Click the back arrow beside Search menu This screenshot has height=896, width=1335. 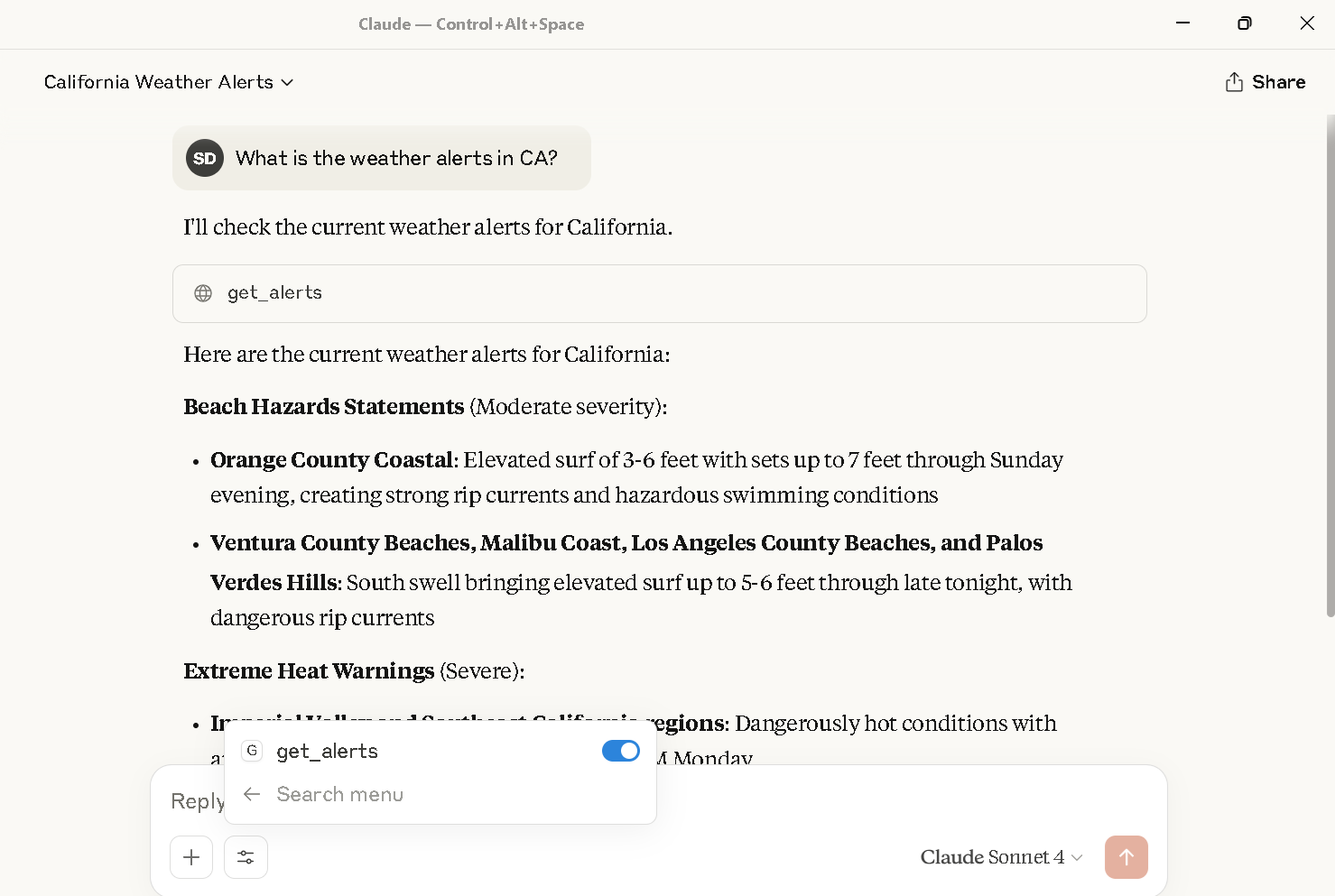[251, 794]
